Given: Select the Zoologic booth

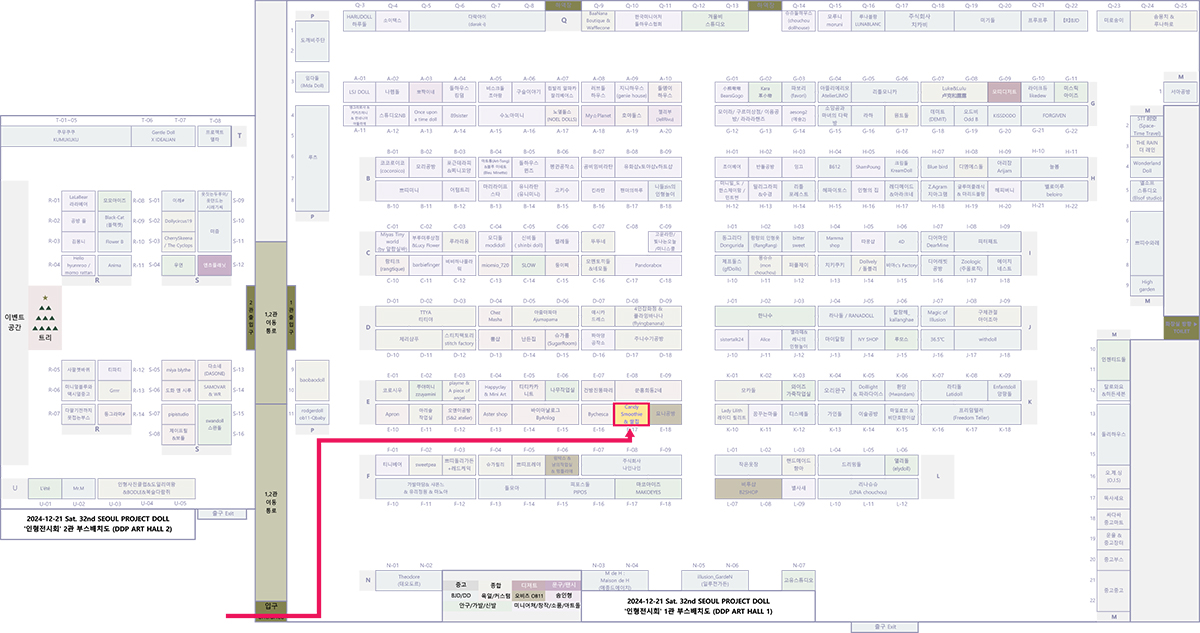Looking at the screenshot, I should click(x=970, y=266).
